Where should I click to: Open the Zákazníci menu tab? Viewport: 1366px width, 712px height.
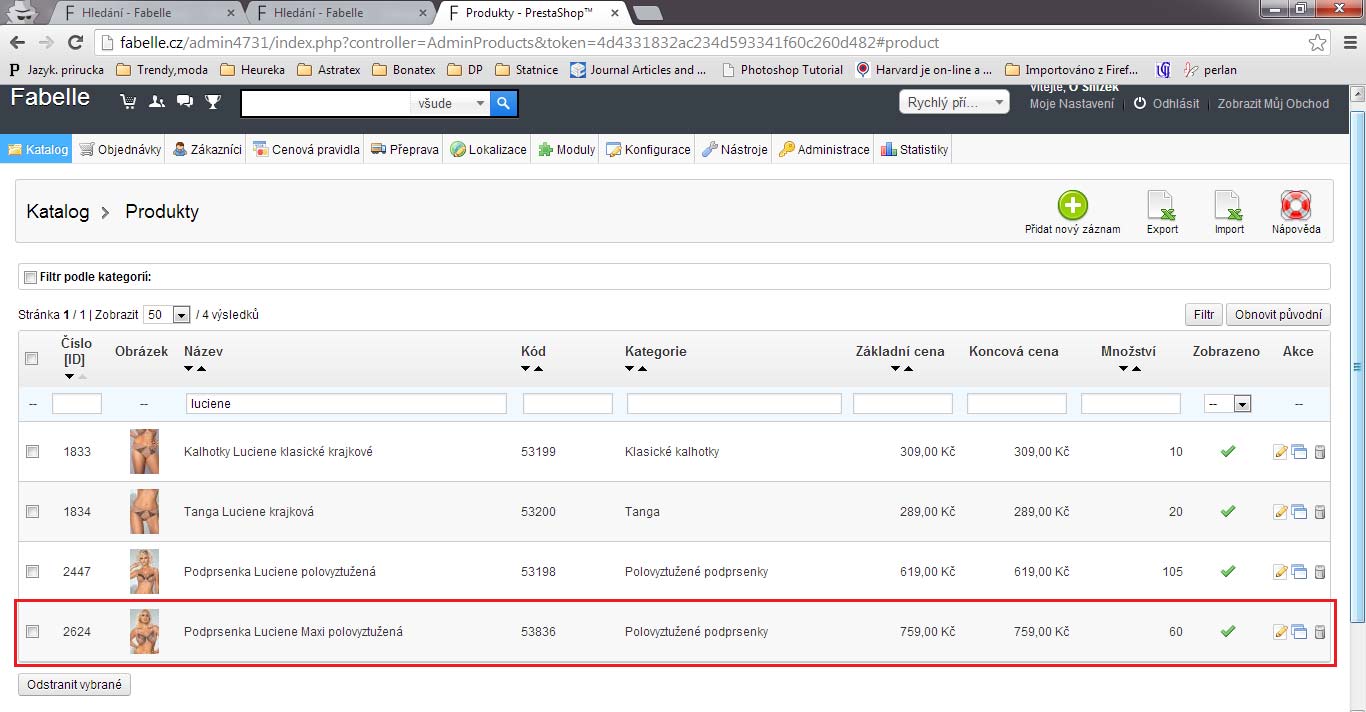207,149
